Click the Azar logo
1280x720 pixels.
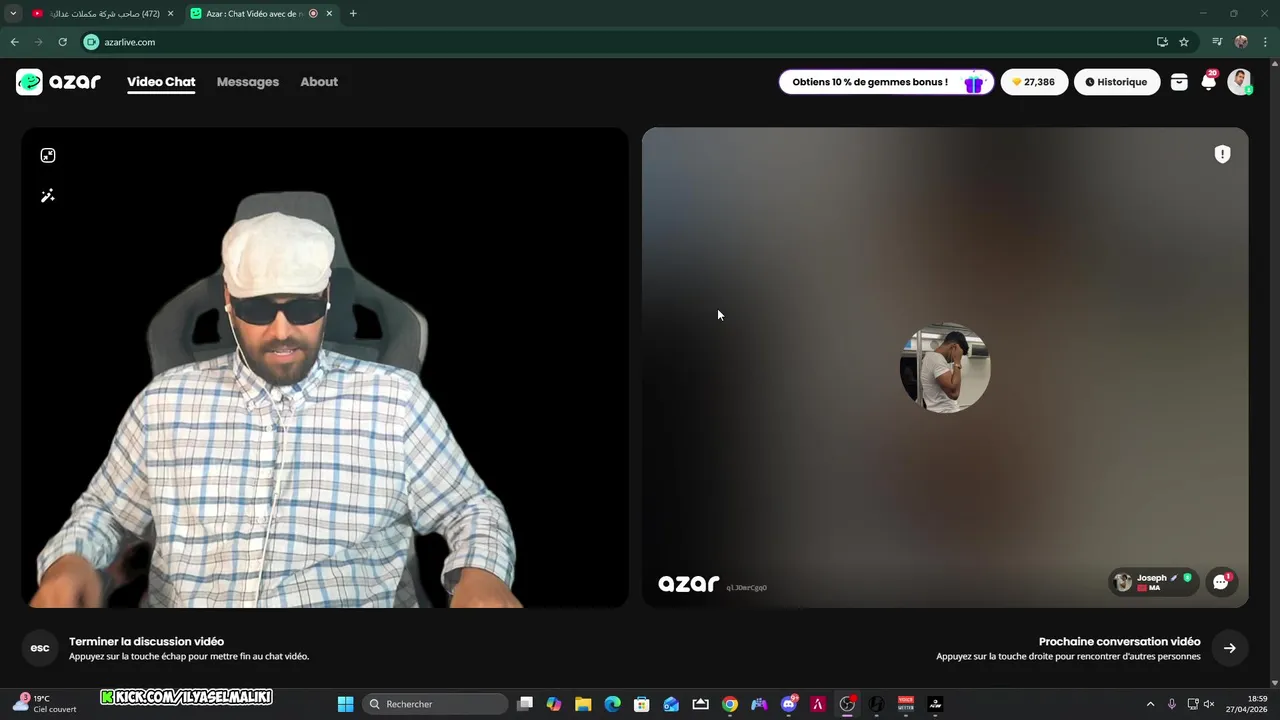tap(58, 82)
